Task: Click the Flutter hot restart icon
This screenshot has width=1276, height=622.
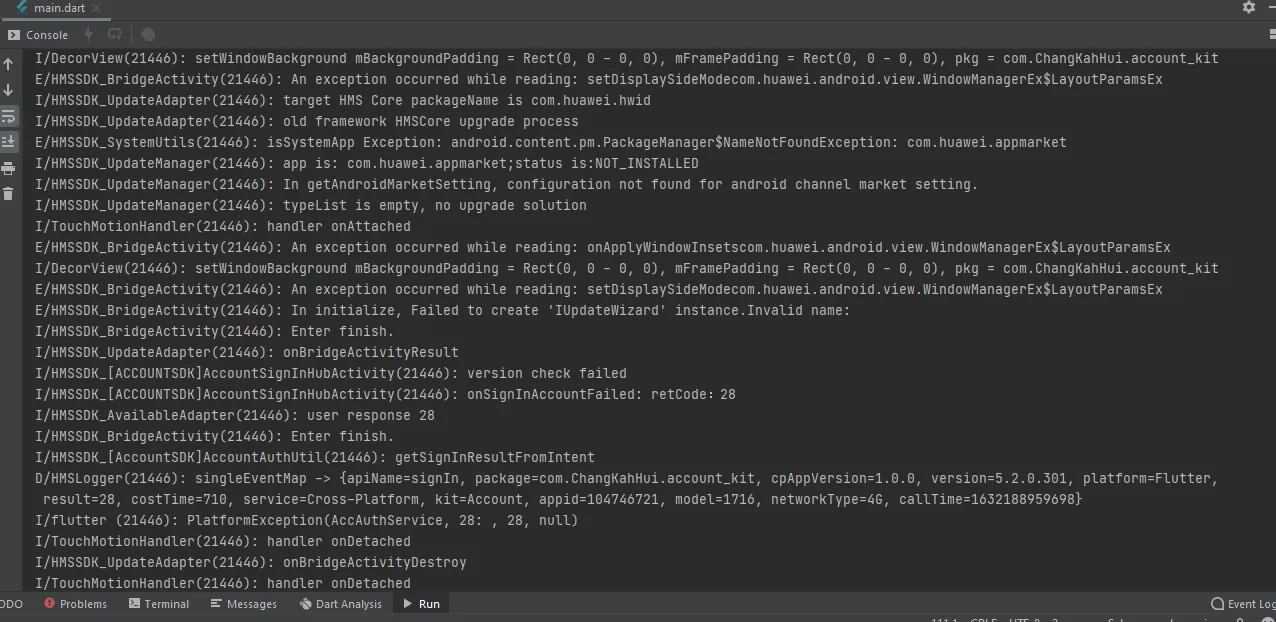Action: [115, 34]
